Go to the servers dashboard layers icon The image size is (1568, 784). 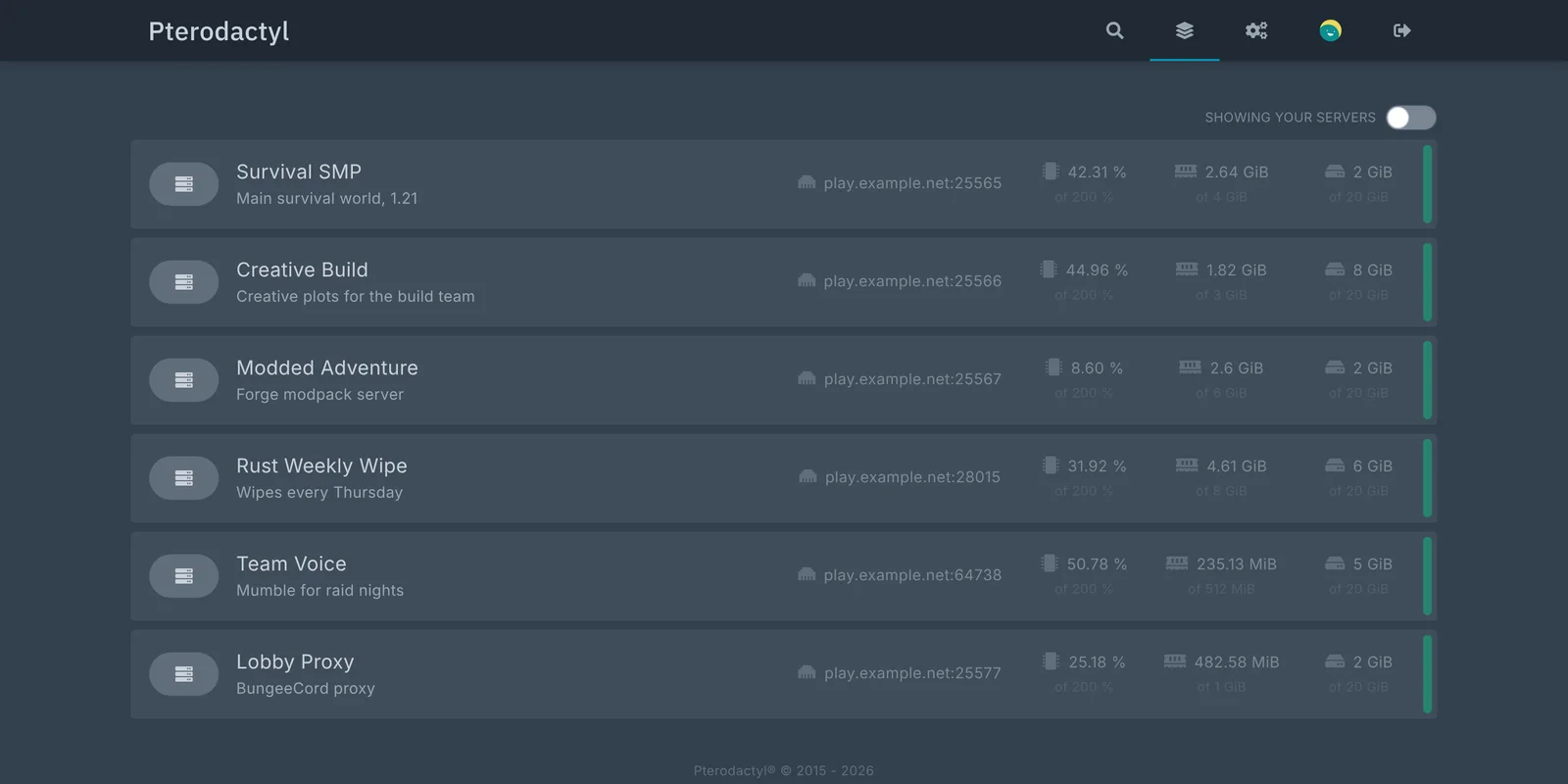pyautogui.click(x=1185, y=30)
